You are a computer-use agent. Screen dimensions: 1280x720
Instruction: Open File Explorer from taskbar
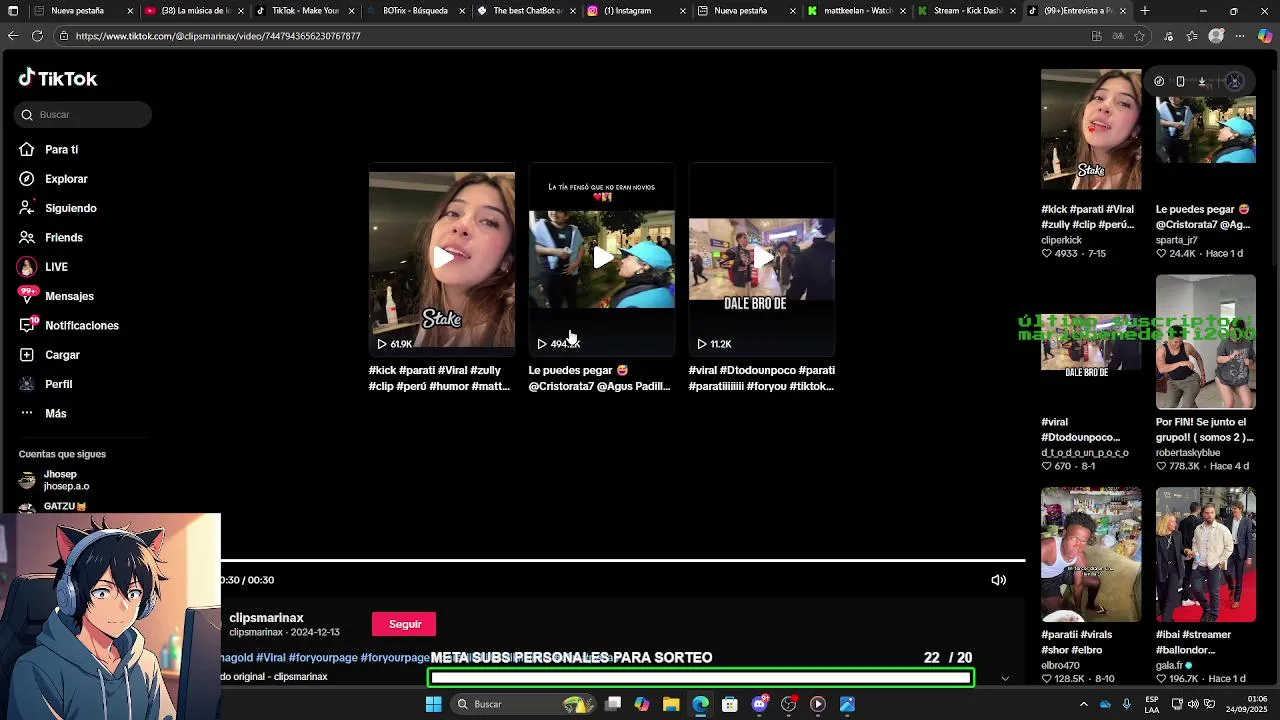tap(671, 704)
